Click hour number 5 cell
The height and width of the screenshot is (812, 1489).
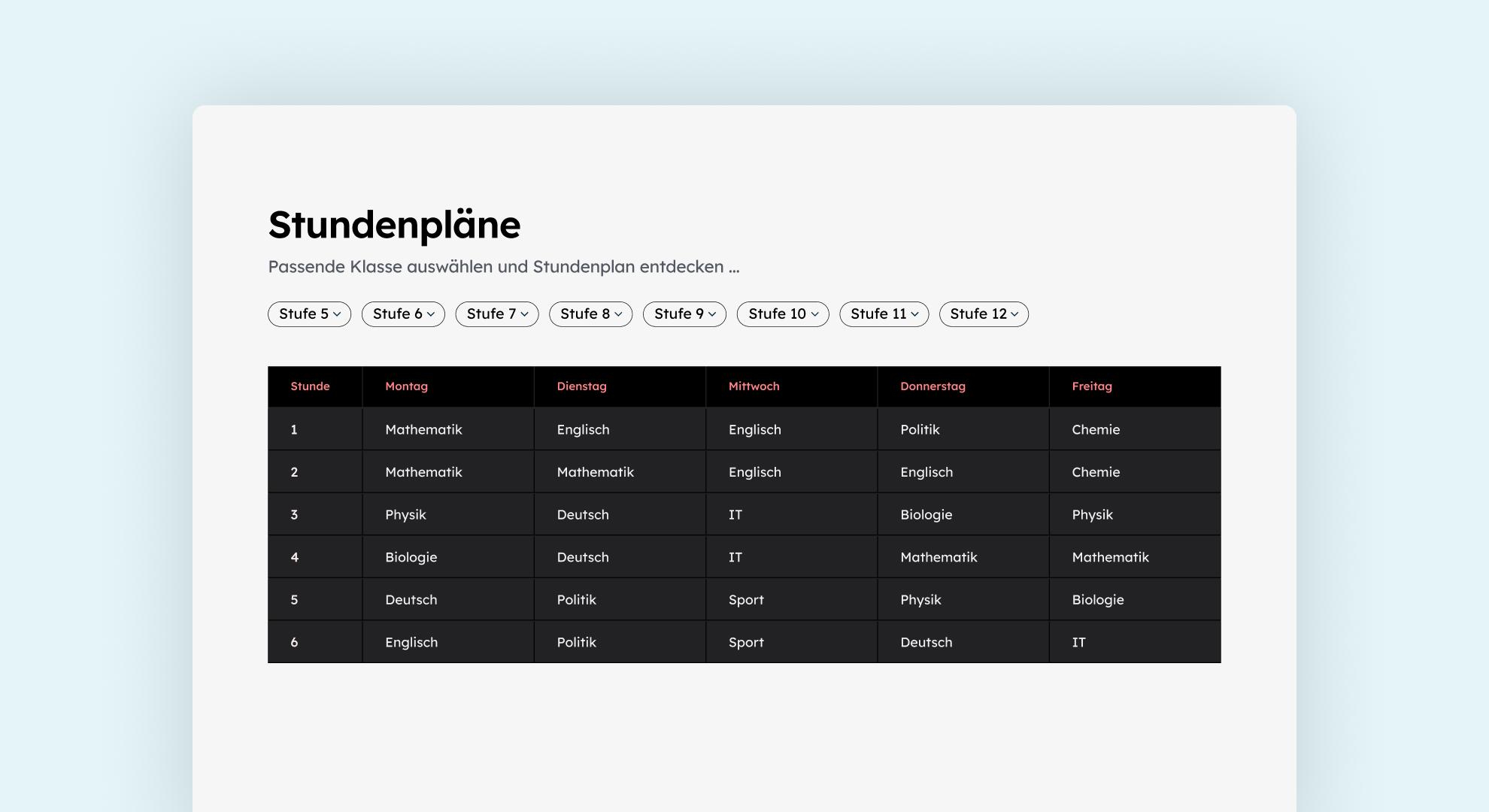coord(315,599)
